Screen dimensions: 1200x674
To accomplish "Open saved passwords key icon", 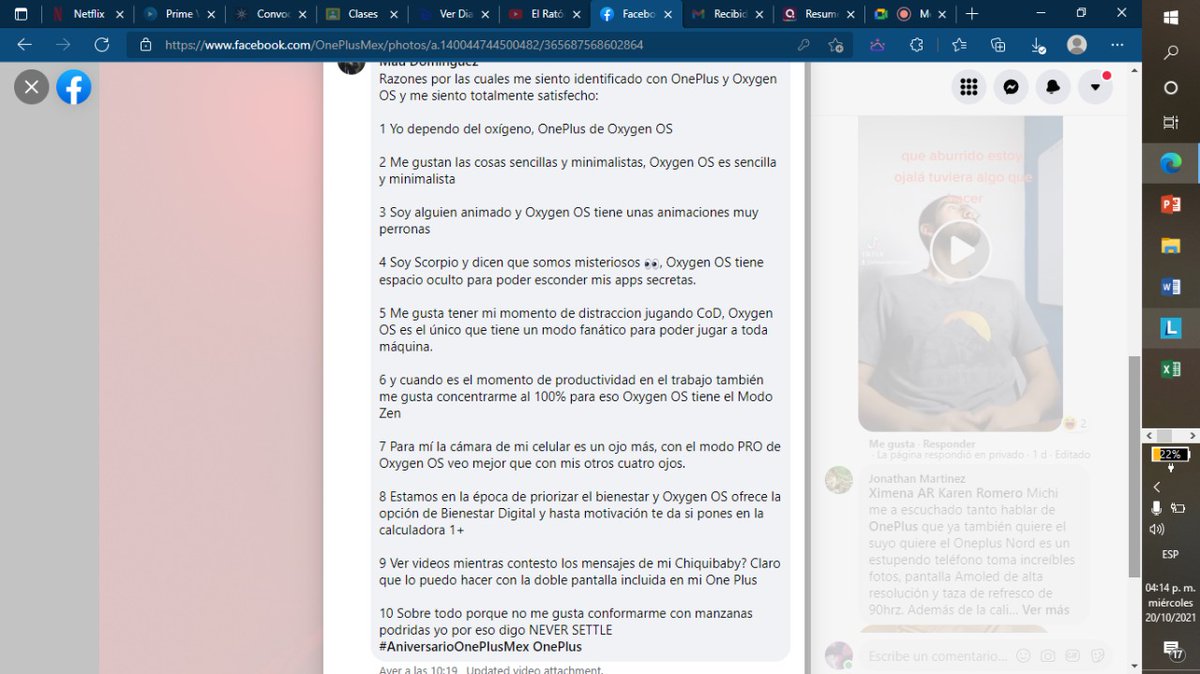I will (x=803, y=45).
